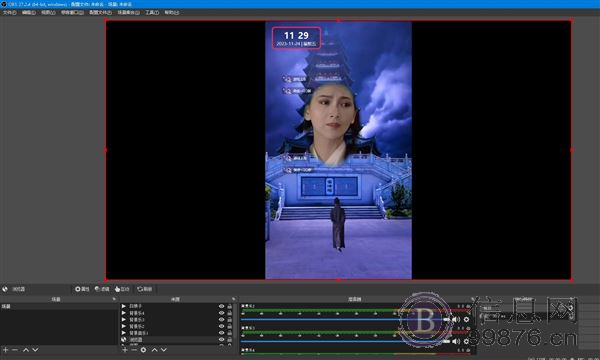This screenshot has height=360, width=600.
Task: Click media play icon of 背景乐2 source
Action: point(124,326)
